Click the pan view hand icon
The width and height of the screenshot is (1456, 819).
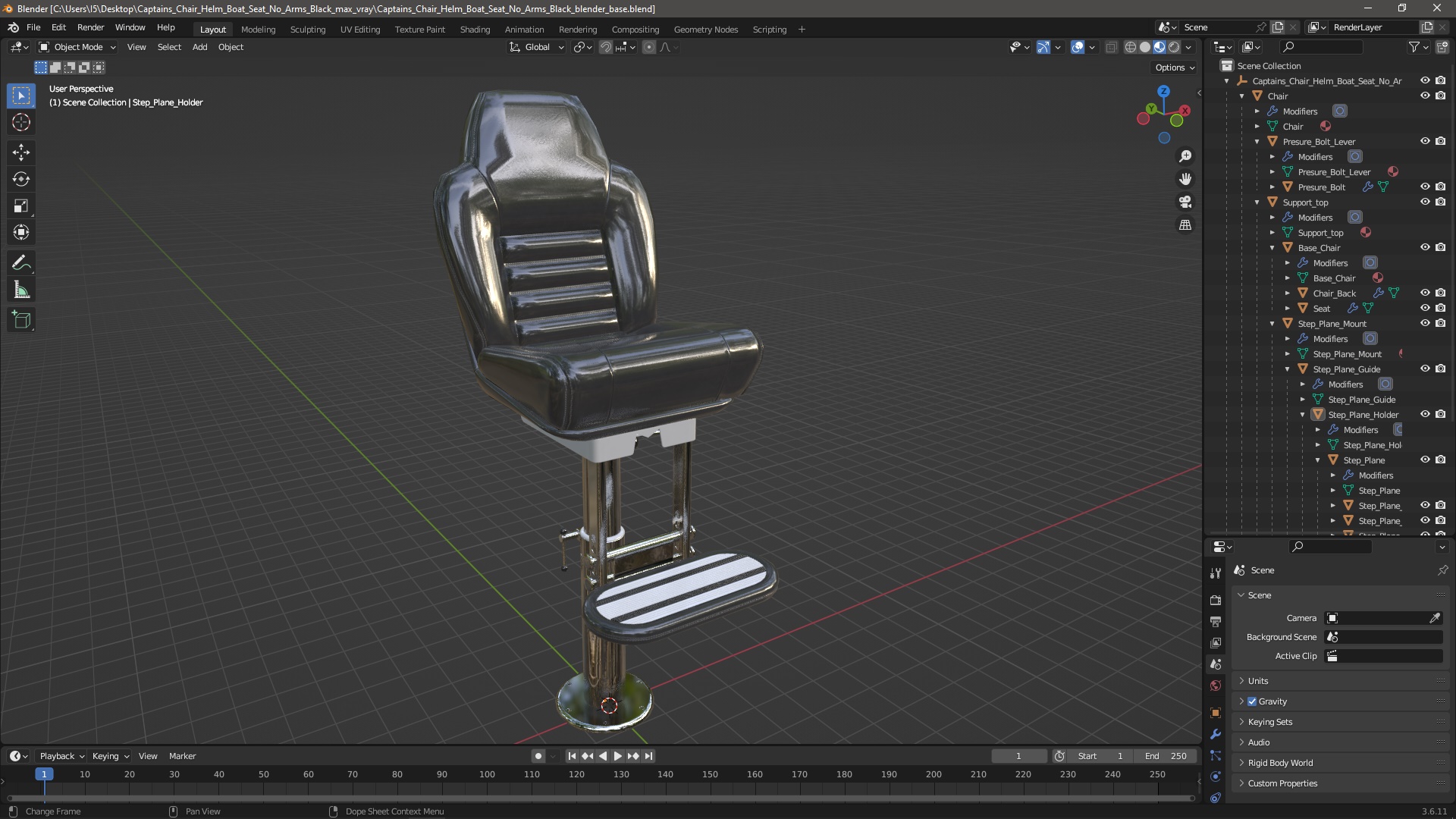pos(1185,179)
